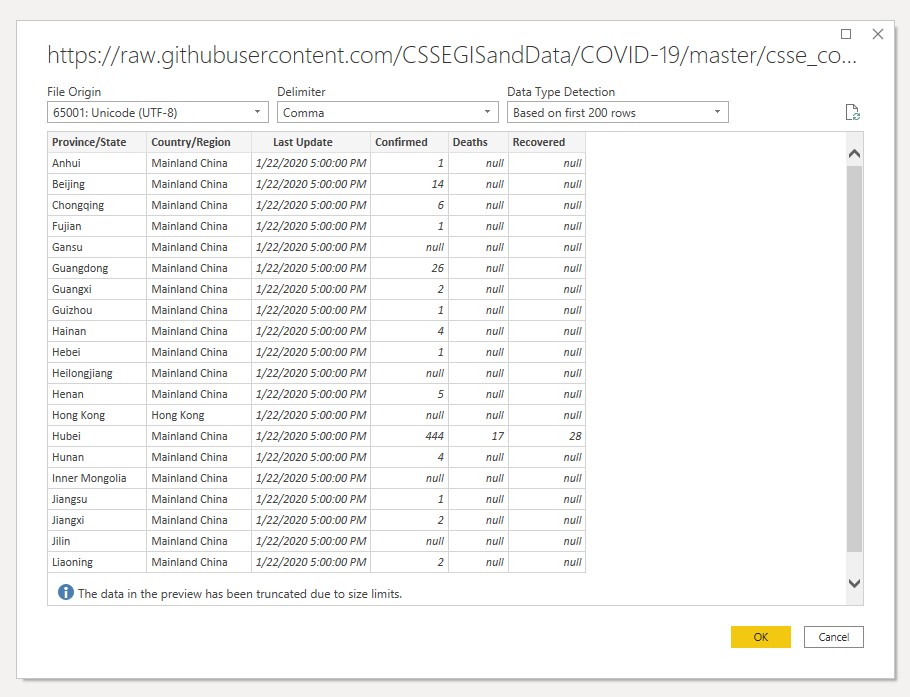This screenshot has height=697, width=910.
Task: Click the Cancel button
Action: [833, 637]
